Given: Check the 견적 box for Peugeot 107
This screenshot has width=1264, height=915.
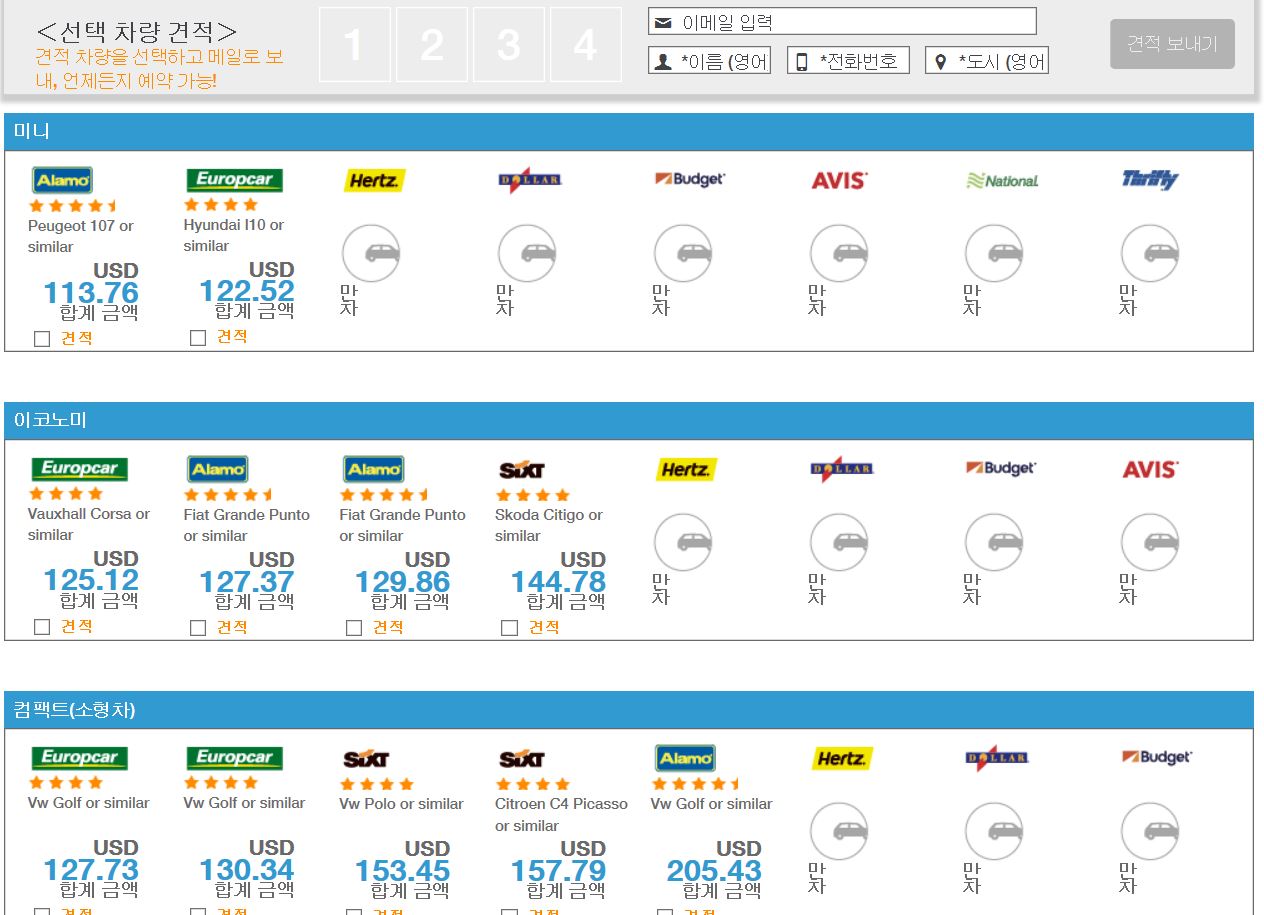Looking at the screenshot, I should pos(42,339).
